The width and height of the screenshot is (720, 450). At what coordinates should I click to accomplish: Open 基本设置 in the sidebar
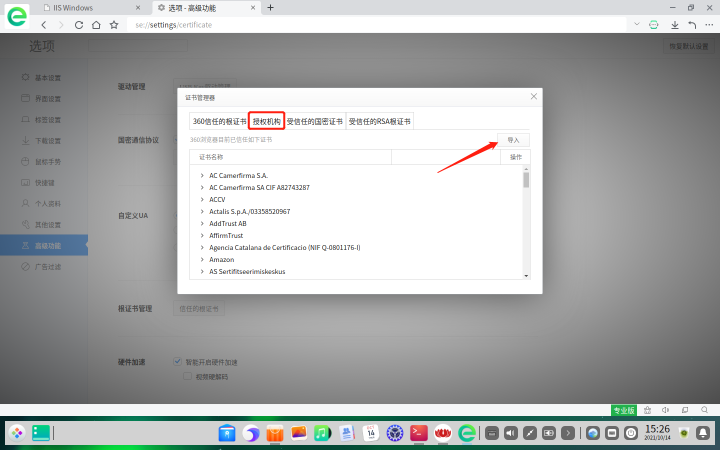(x=44, y=78)
